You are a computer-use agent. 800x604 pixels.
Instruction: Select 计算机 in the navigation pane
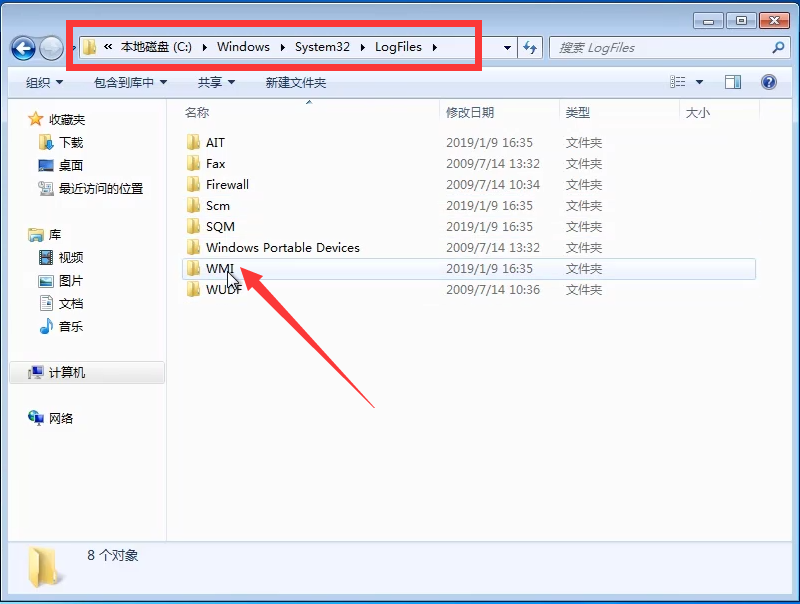click(87, 372)
